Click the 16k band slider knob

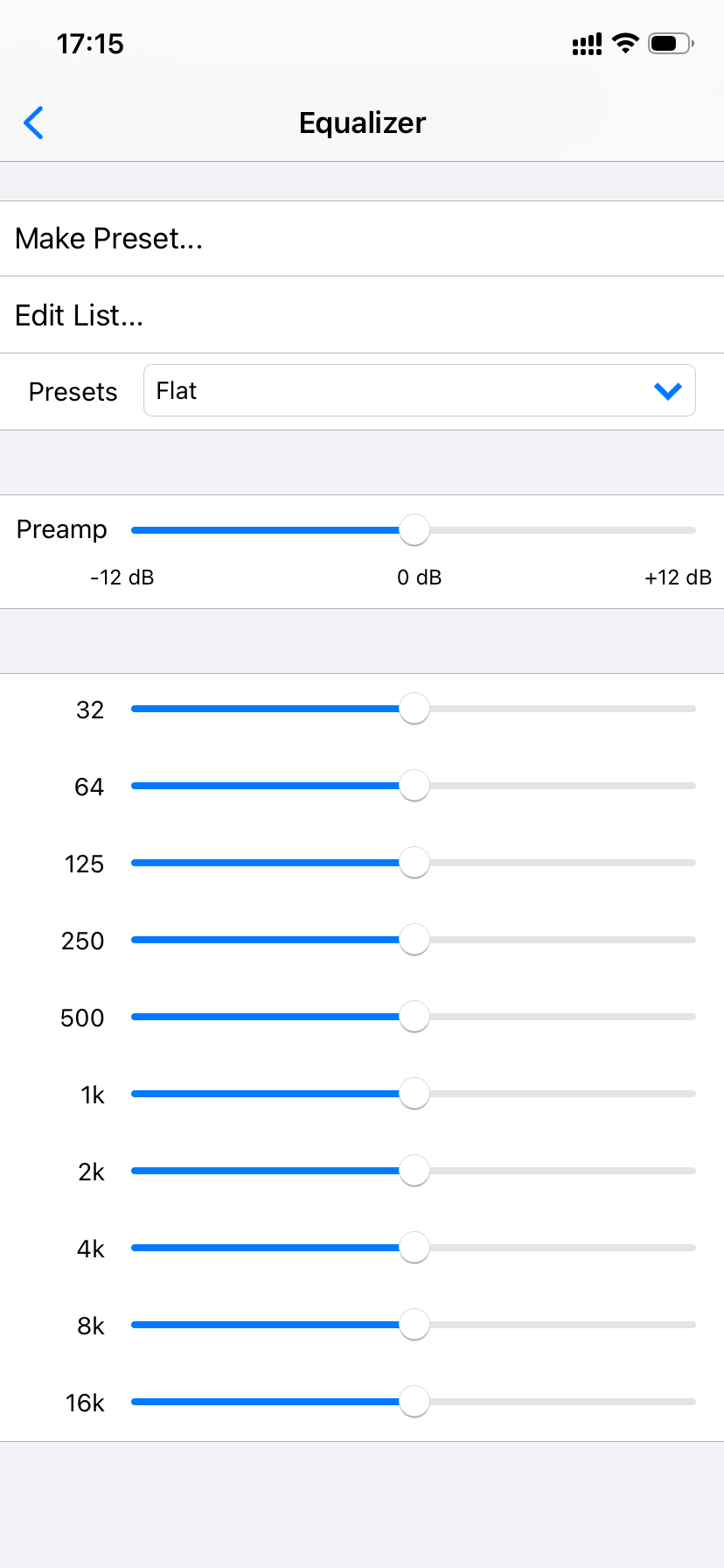[414, 1402]
